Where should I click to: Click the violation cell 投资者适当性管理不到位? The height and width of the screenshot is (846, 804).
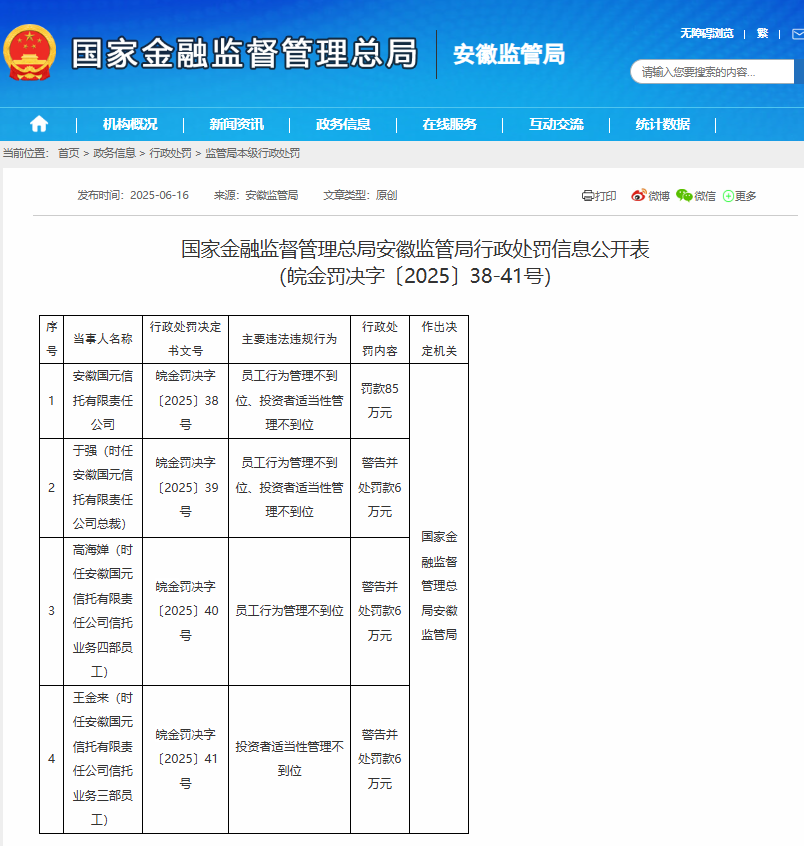tap(289, 759)
